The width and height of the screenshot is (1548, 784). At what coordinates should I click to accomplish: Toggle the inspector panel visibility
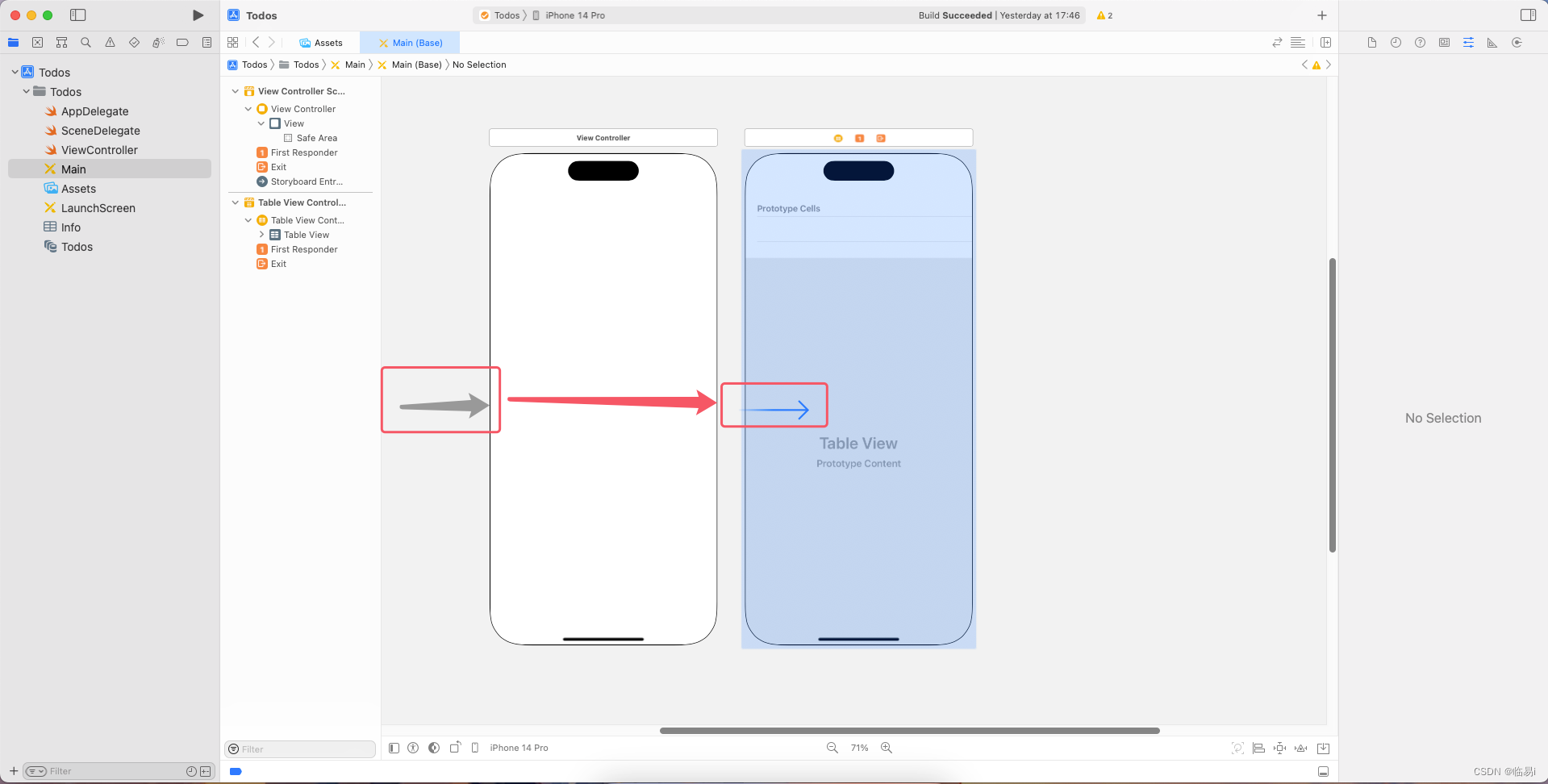1528,15
